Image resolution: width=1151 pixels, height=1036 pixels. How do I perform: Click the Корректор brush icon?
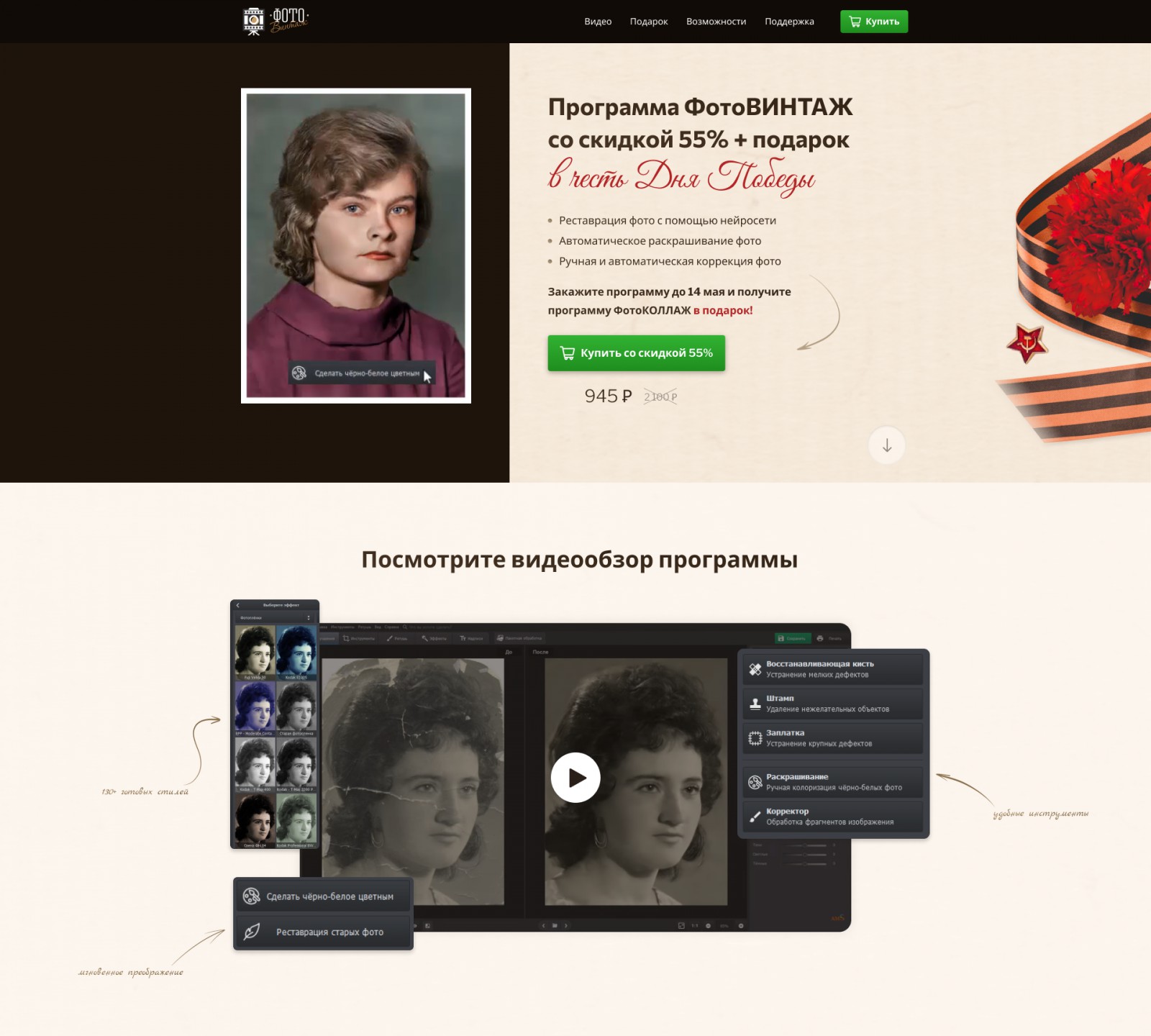(755, 817)
